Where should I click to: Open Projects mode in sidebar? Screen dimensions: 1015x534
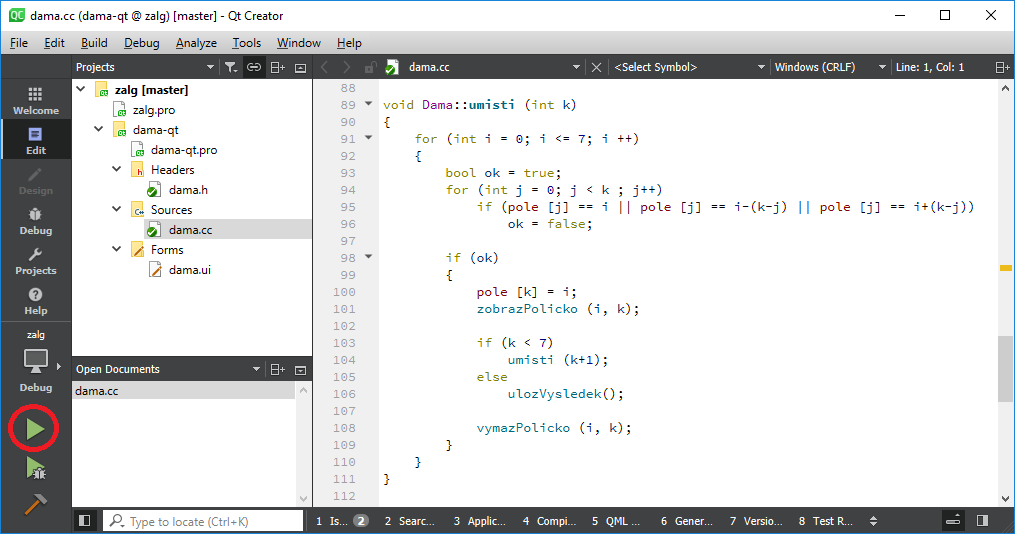point(36,261)
